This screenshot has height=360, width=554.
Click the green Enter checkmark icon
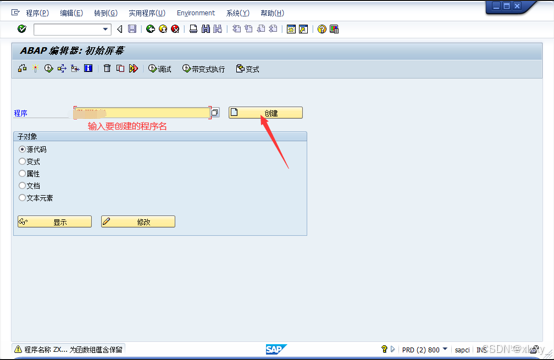[22, 29]
